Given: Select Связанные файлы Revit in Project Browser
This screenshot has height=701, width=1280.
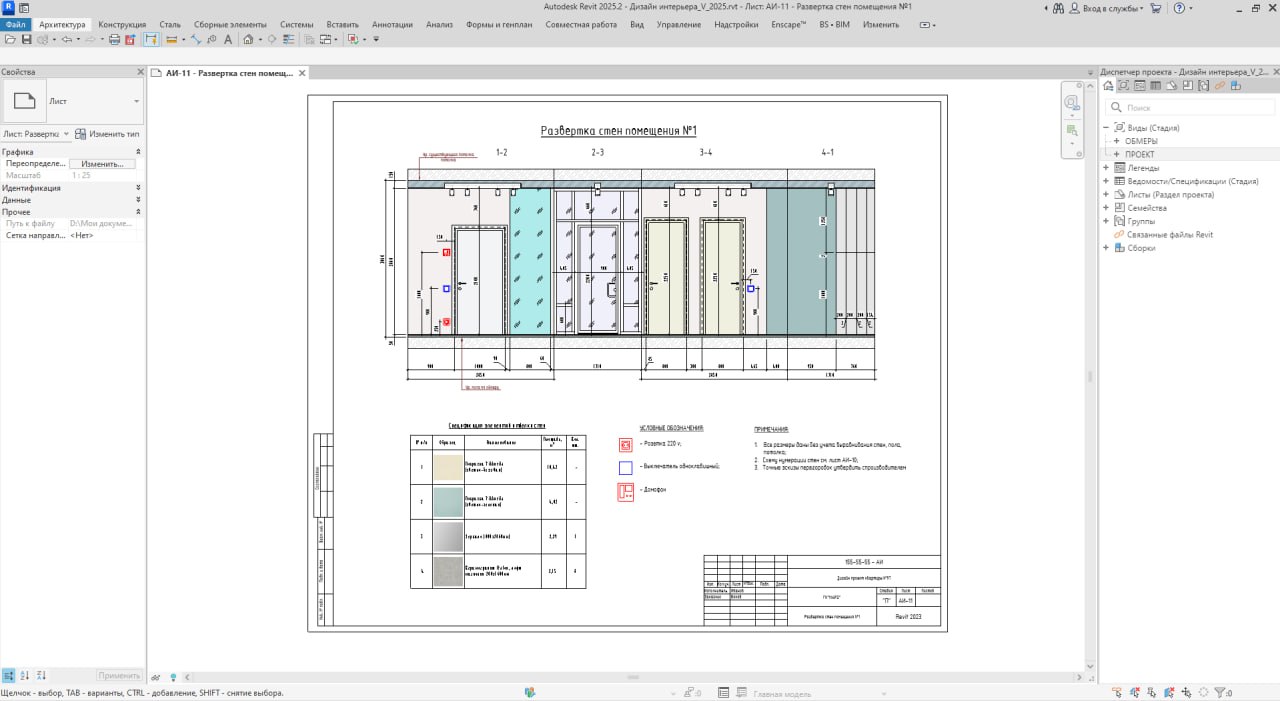Looking at the screenshot, I should pyautogui.click(x=1169, y=235).
